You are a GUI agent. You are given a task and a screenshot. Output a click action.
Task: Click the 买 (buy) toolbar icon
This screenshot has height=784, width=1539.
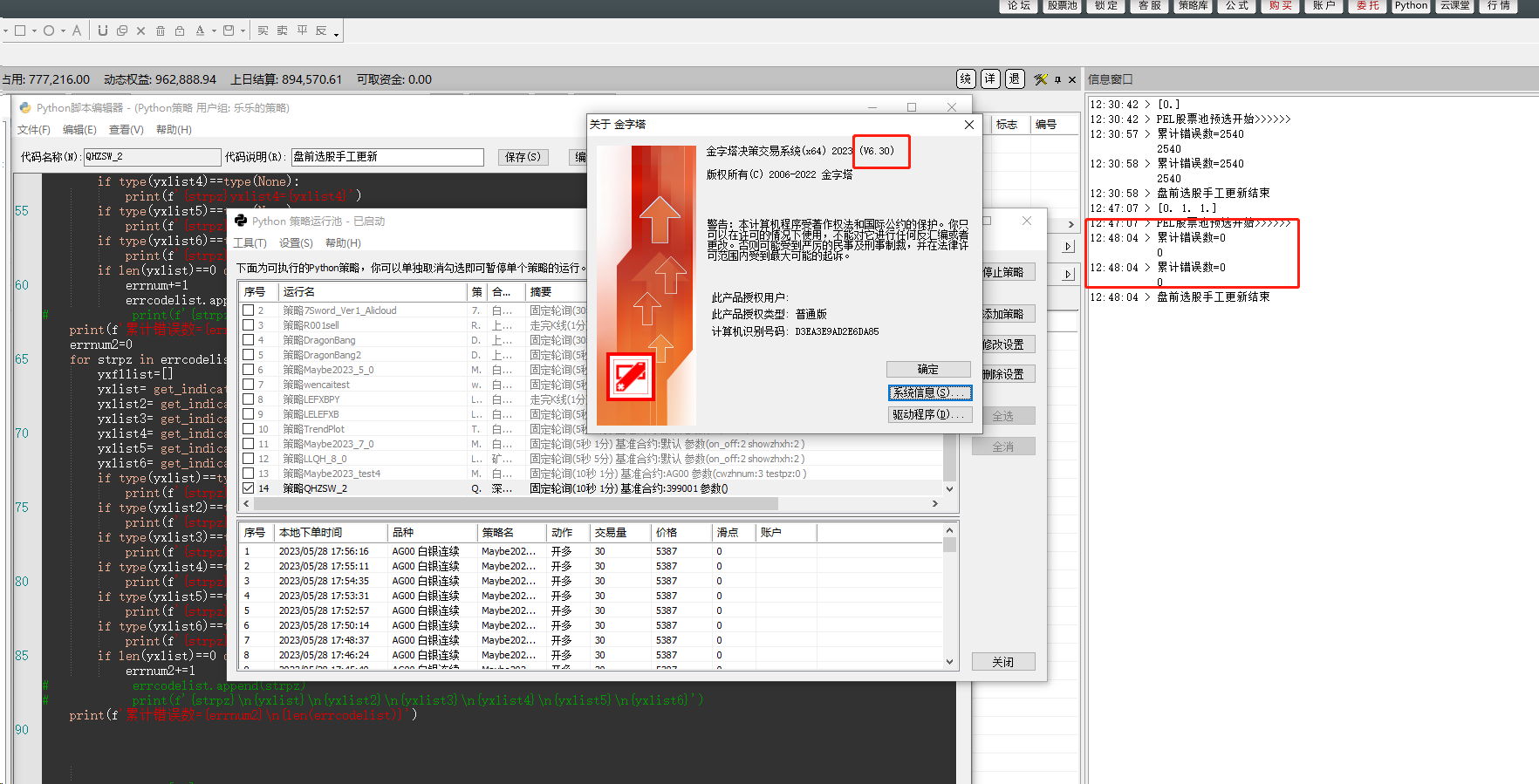263,31
